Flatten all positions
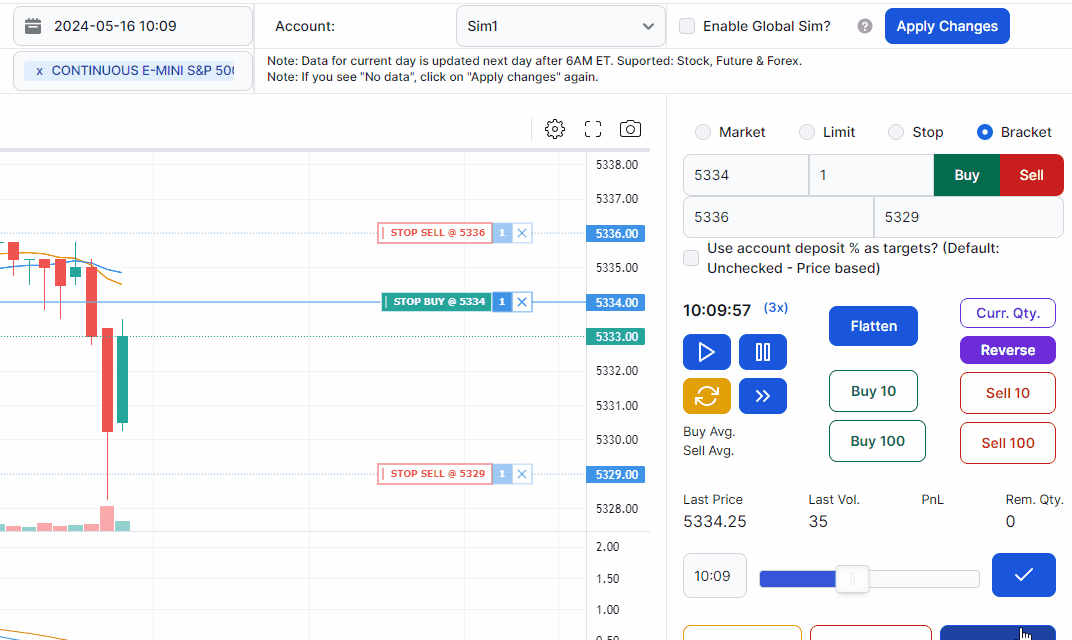 pyautogui.click(x=873, y=326)
